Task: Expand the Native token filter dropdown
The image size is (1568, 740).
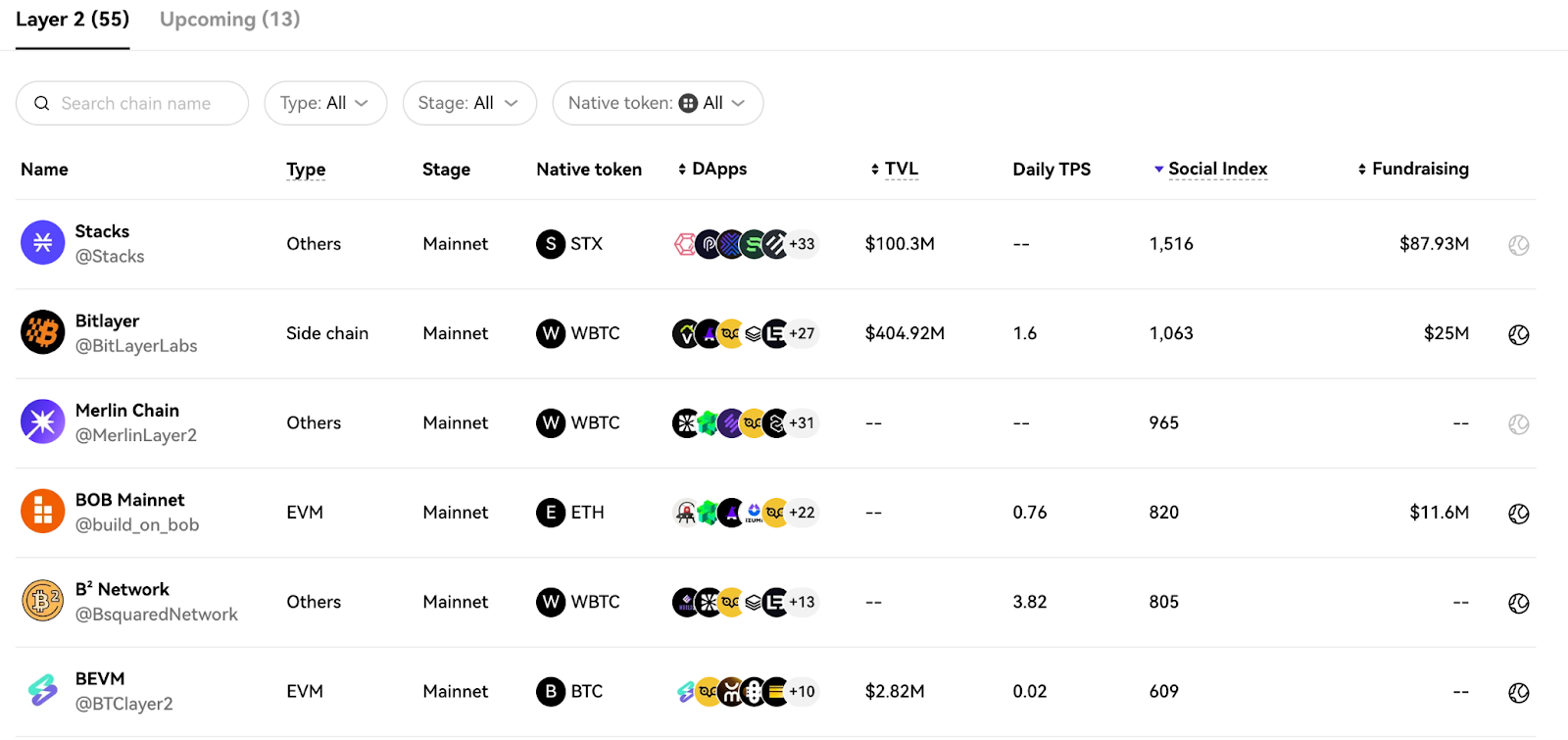Action: (x=657, y=103)
